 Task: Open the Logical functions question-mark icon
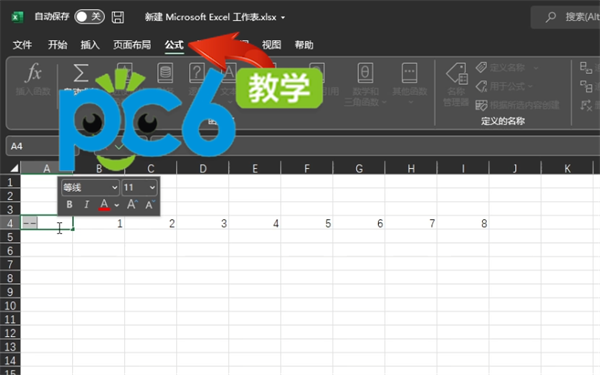197,73
